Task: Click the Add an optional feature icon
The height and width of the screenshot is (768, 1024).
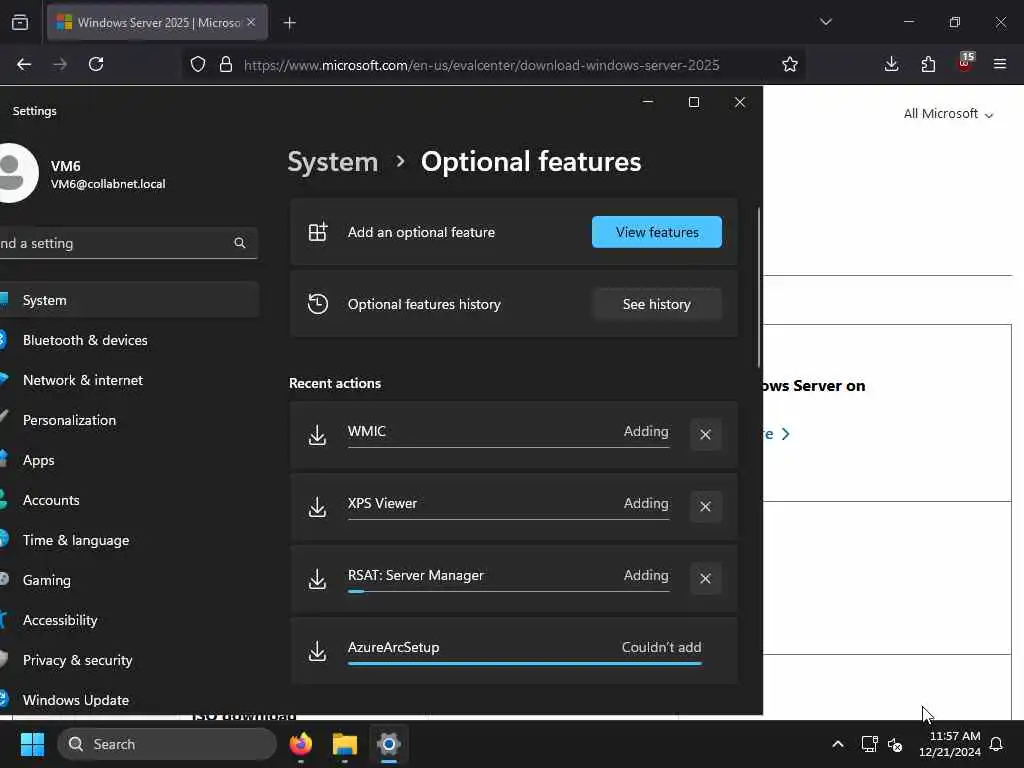Action: [x=318, y=232]
